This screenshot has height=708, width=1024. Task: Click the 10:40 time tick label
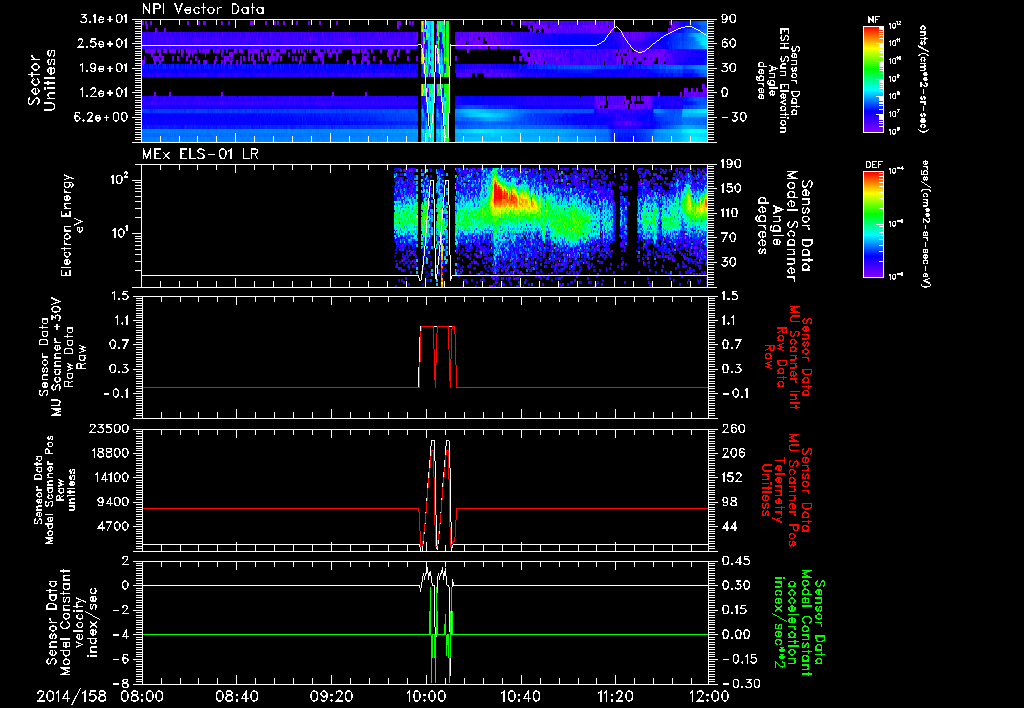[520, 696]
